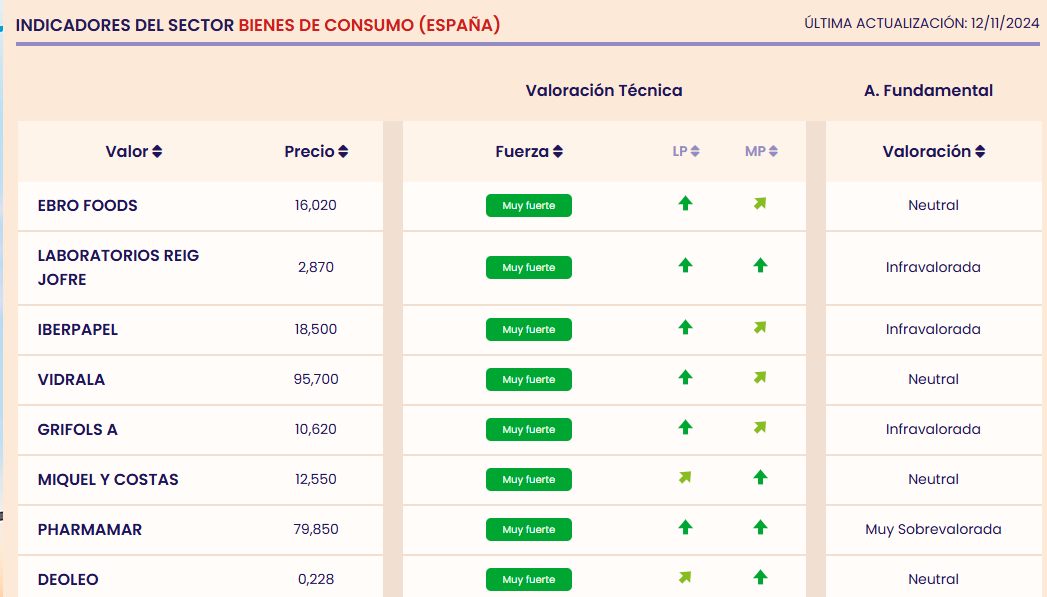Sort by Fuerza column arrows
The image size is (1047, 597).
click(x=558, y=152)
